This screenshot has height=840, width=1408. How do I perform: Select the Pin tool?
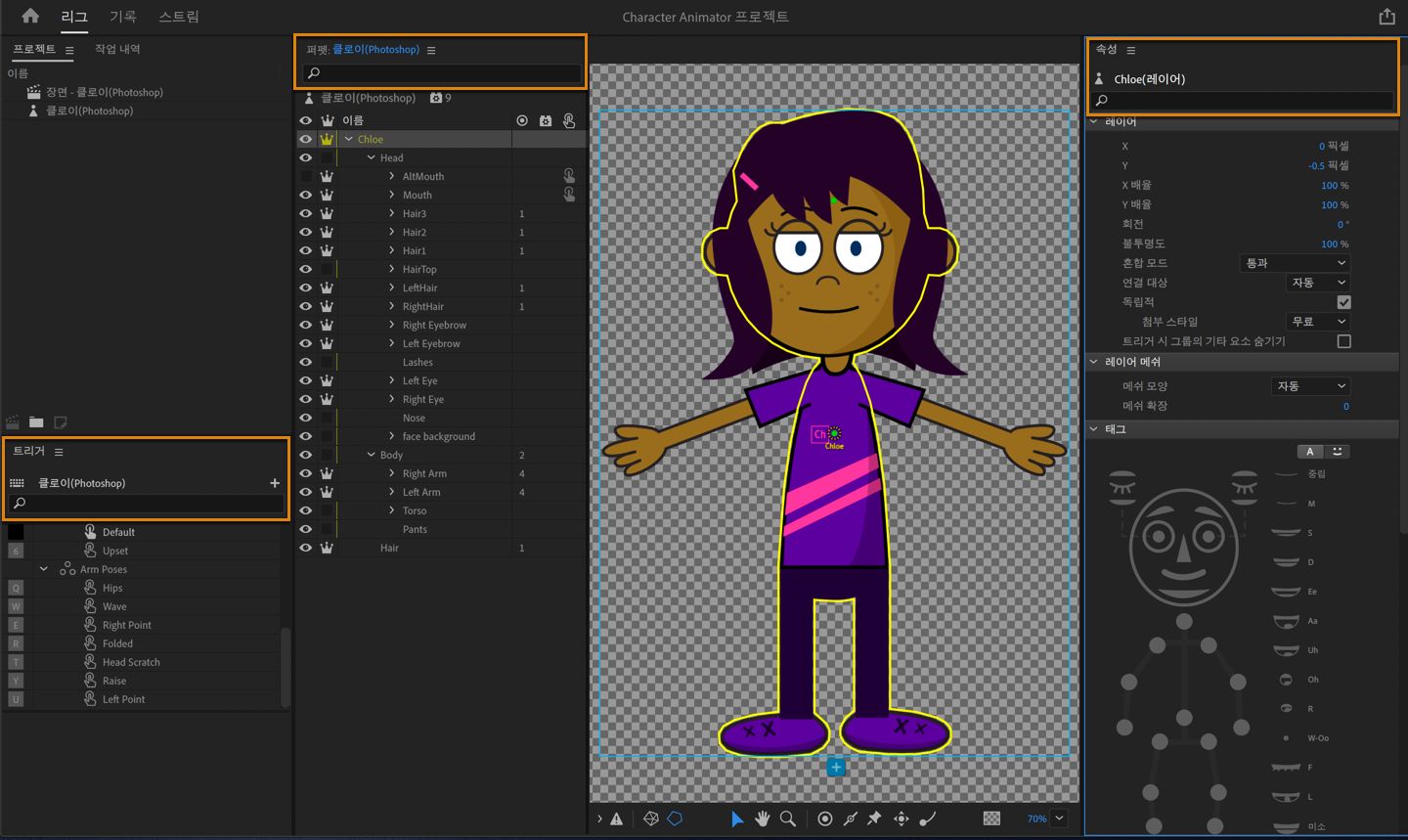(x=875, y=818)
